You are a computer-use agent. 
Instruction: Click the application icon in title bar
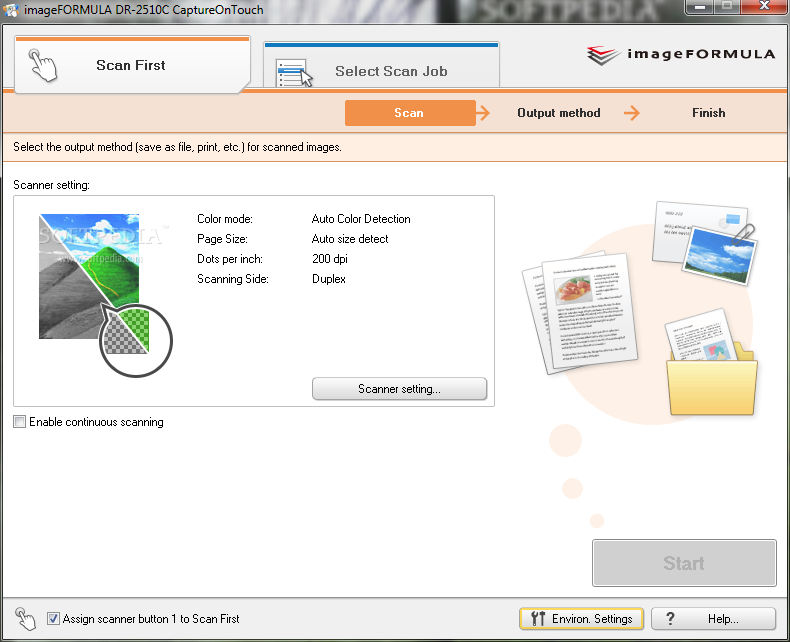(10, 10)
